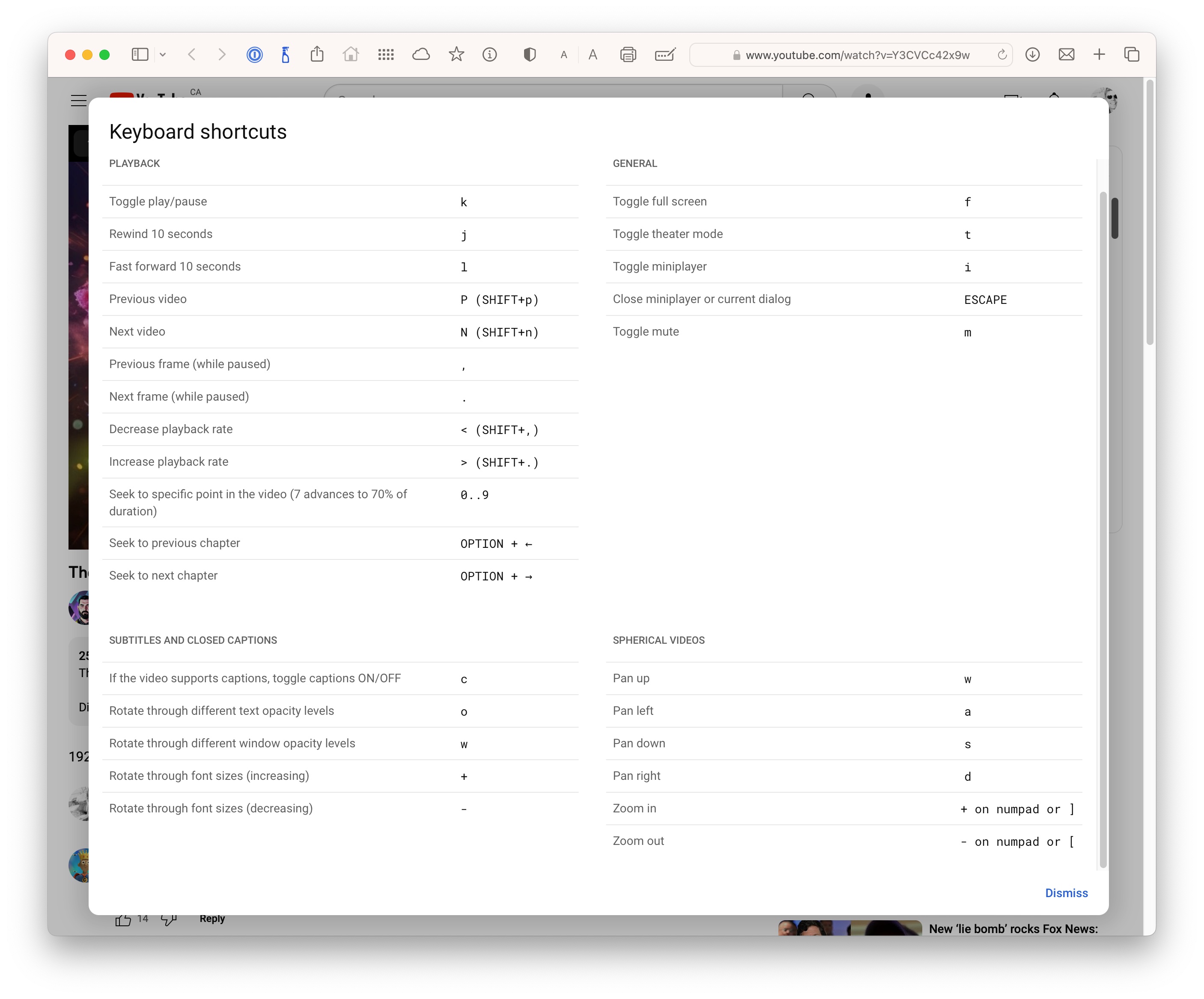The height and width of the screenshot is (999, 1204).
Task: Show downloads with the arrow icon
Action: 1032,54
